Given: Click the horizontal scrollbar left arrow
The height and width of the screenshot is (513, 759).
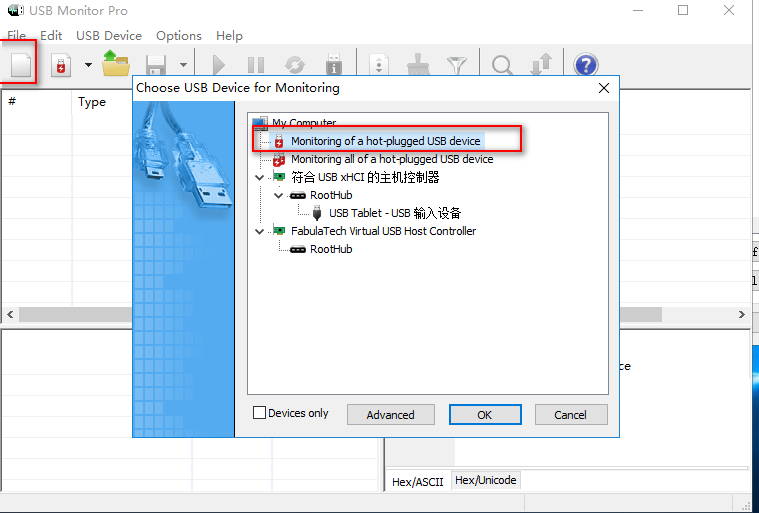Looking at the screenshot, I should [x=10, y=315].
